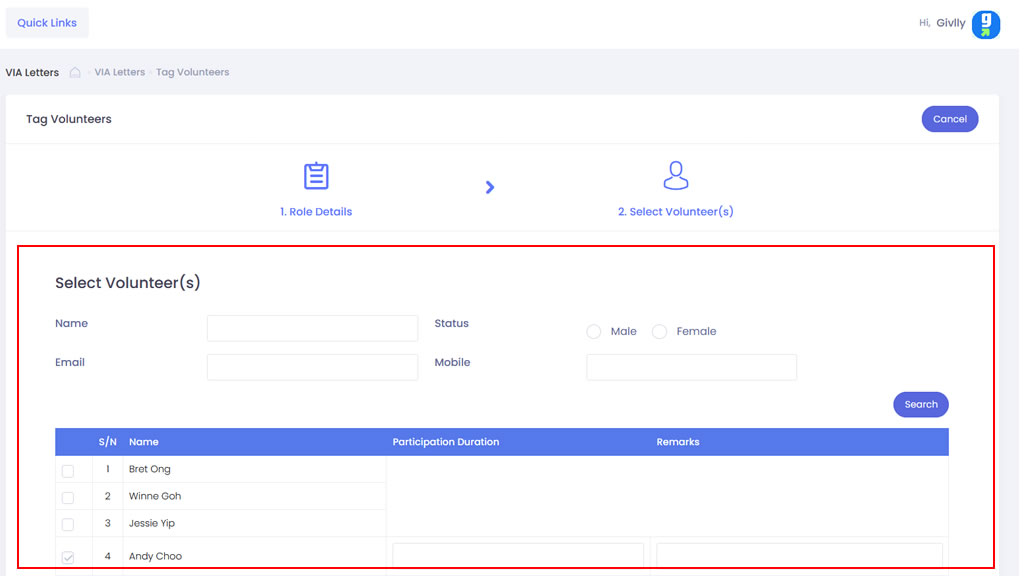Viewport: 1024px width, 576px height.
Task: Focus the Name input field
Action: point(312,328)
